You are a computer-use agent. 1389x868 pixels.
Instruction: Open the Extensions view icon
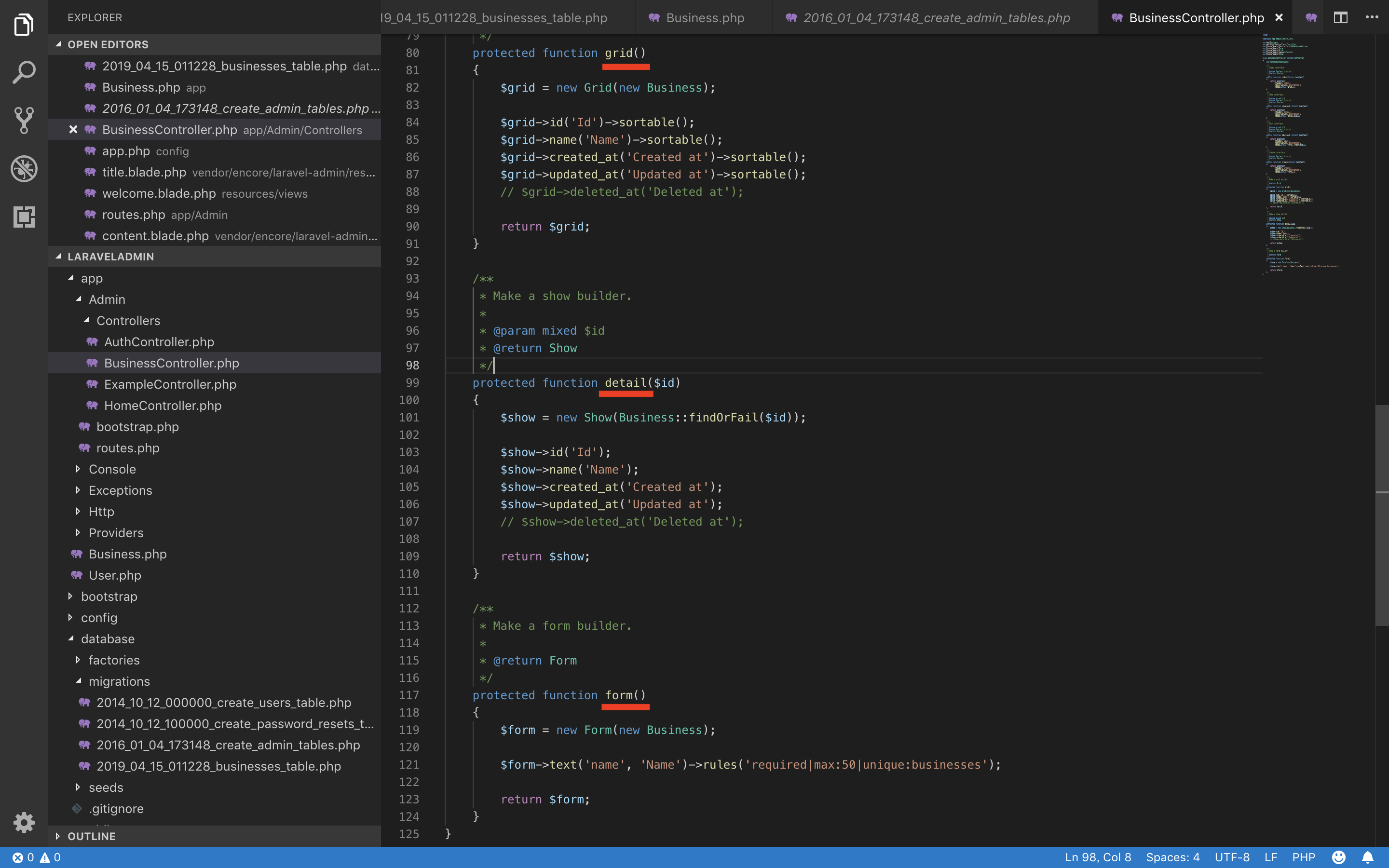24,217
